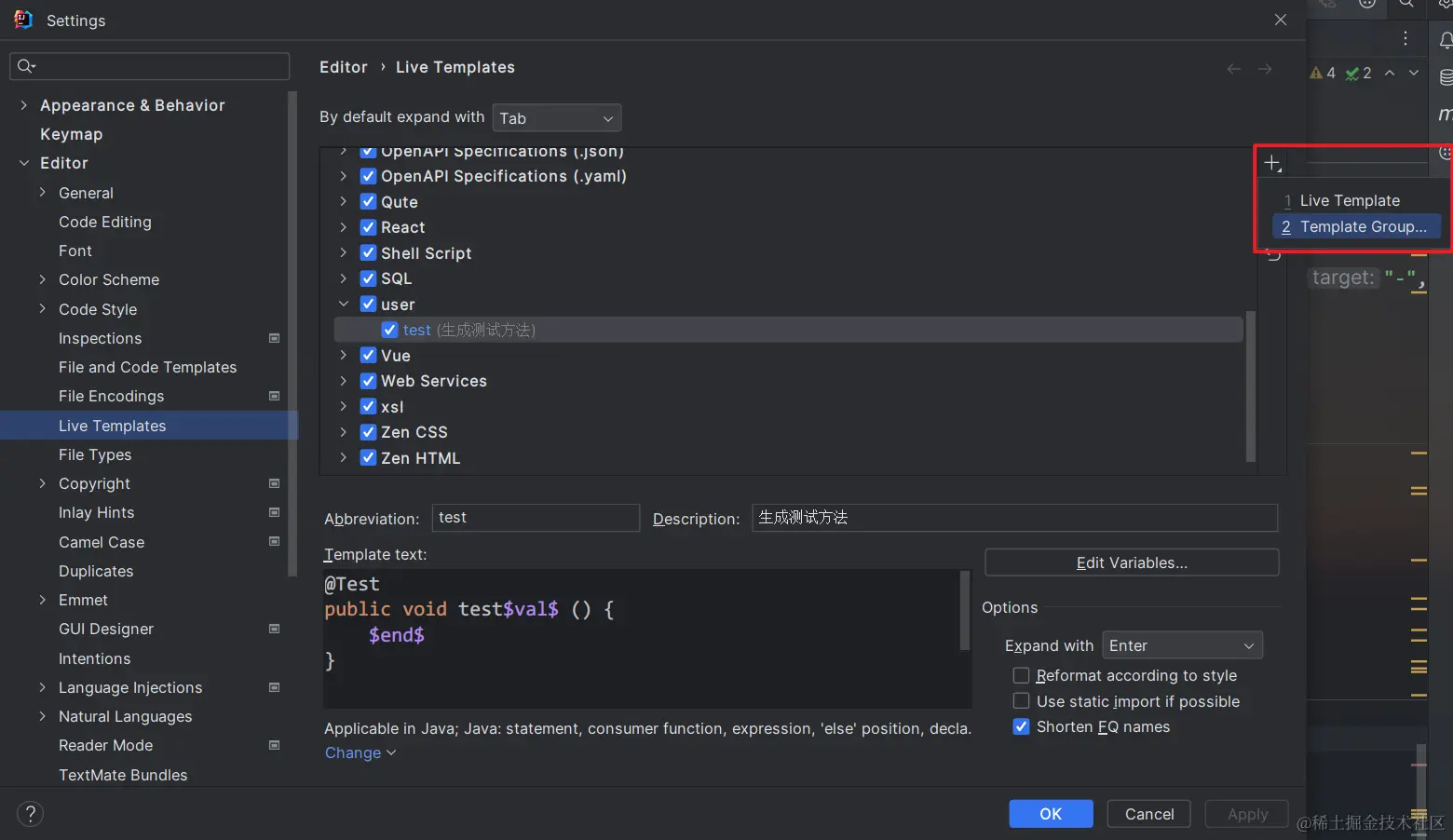Choose Template Group... from add menu
The image size is (1453, 840).
[x=1356, y=226]
